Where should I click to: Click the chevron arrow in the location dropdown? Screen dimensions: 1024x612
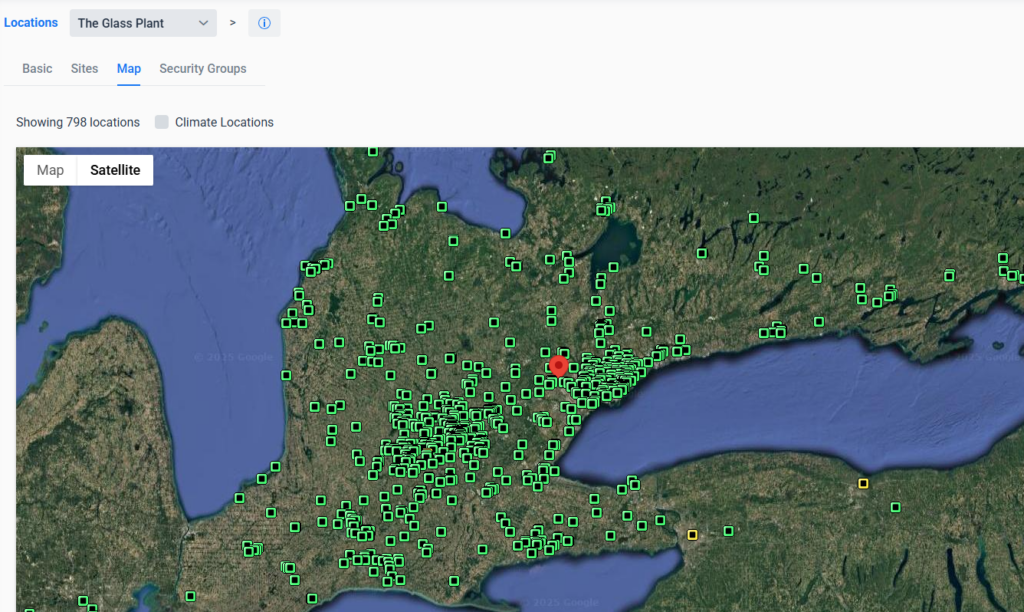pos(203,23)
